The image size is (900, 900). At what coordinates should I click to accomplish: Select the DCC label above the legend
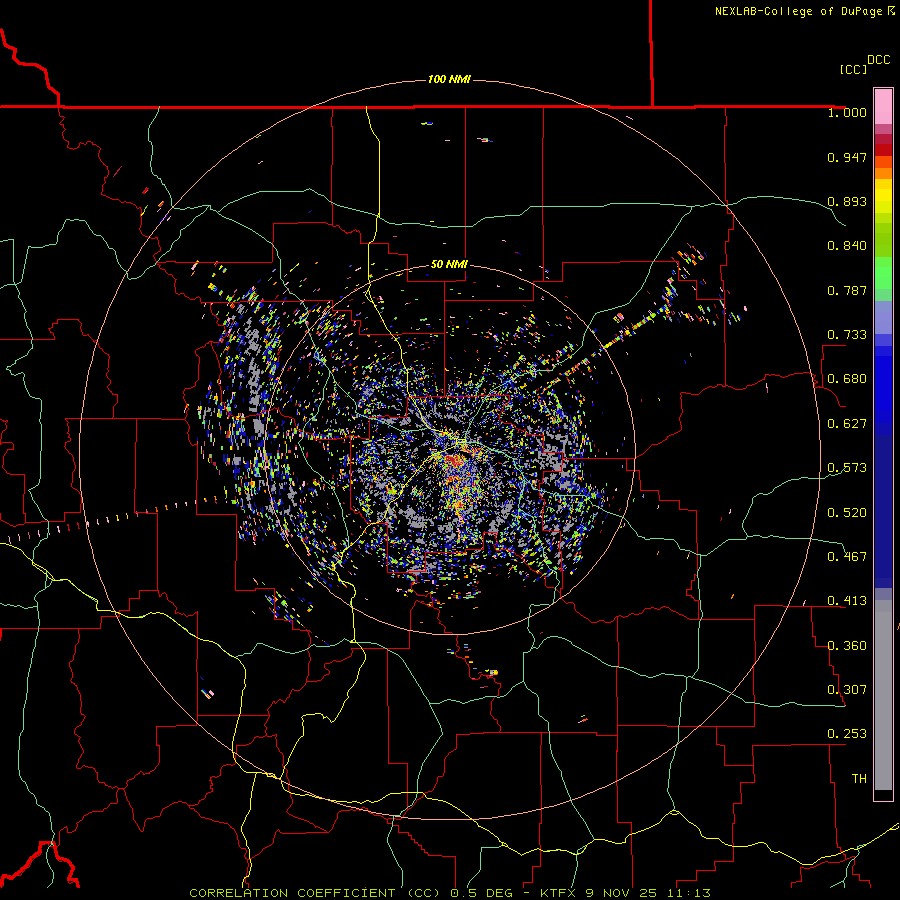pos(879,60)
